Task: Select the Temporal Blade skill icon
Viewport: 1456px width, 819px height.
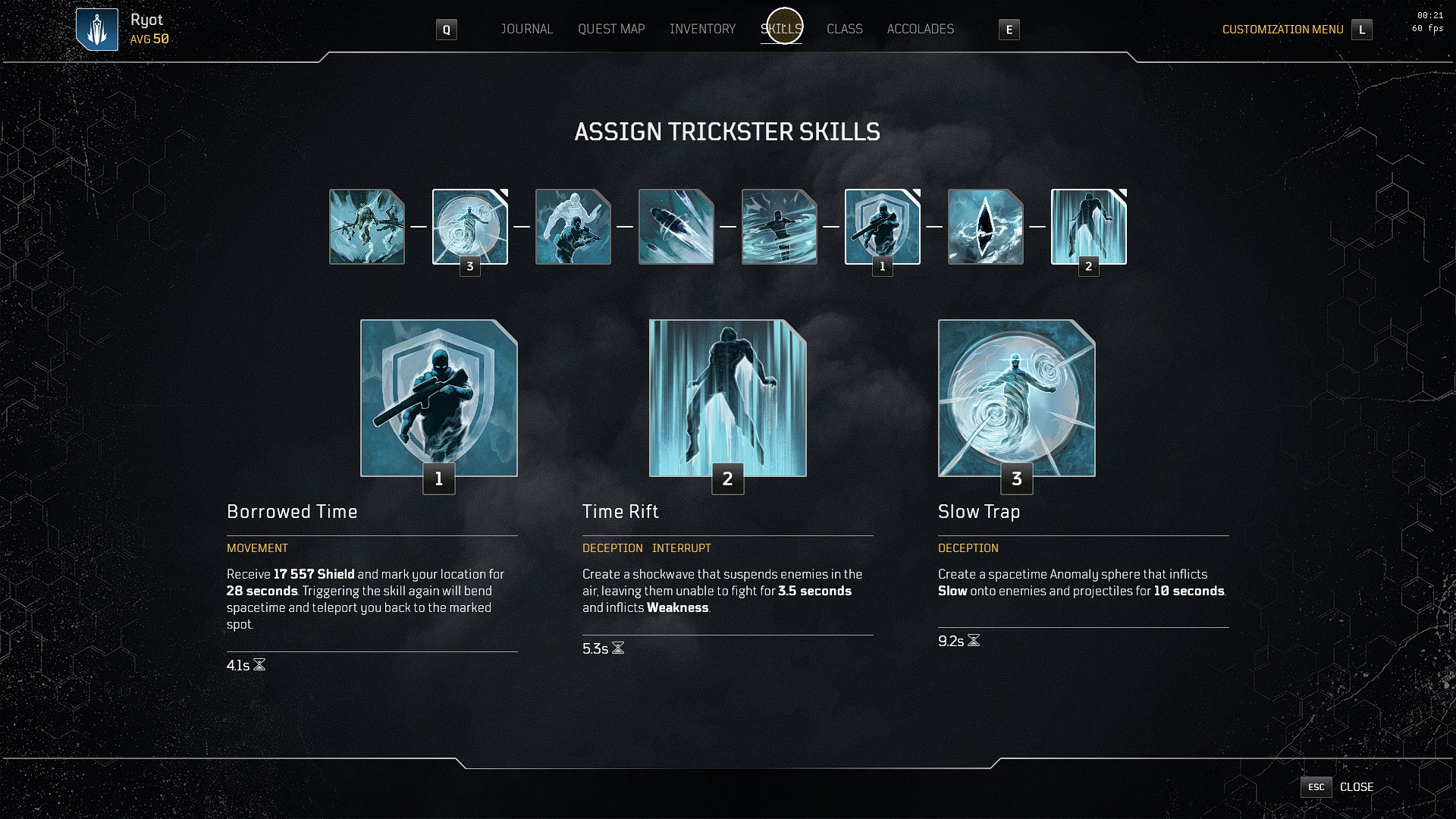Action: coord(367,227)
